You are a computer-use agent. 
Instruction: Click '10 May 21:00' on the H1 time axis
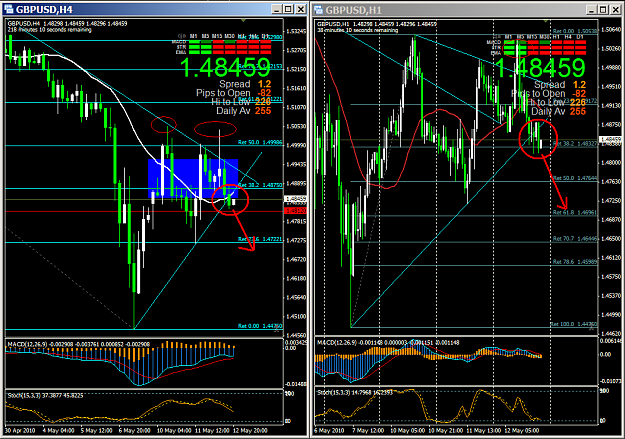(444, 431)
